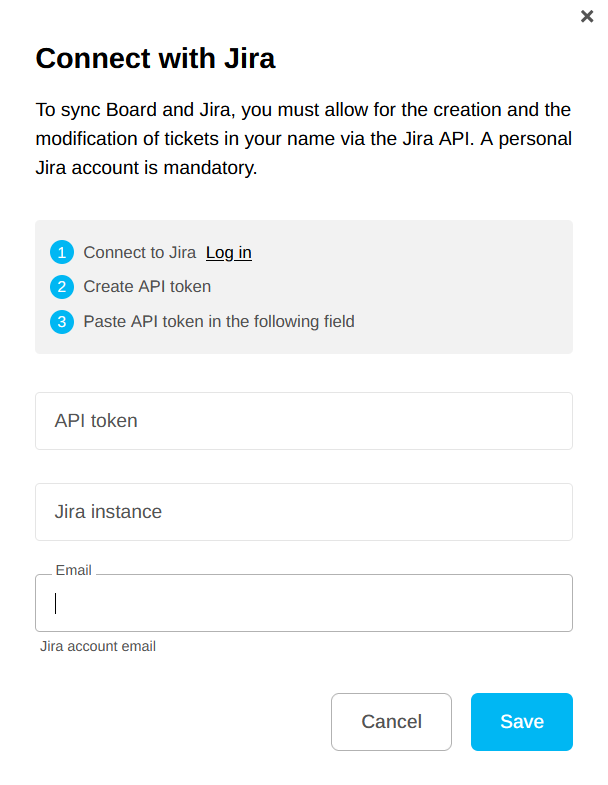Click inside the Email text field

(x=304, y=604)
